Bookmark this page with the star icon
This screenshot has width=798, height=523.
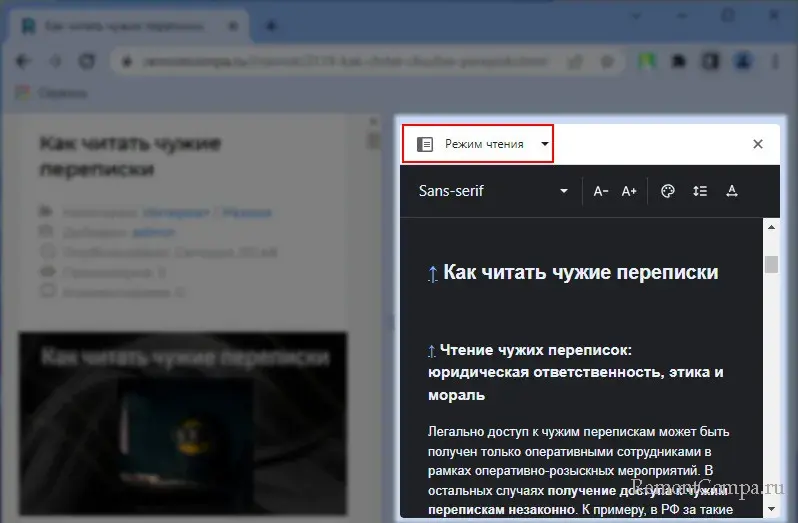pyautogui.click(x=606, y=61)
